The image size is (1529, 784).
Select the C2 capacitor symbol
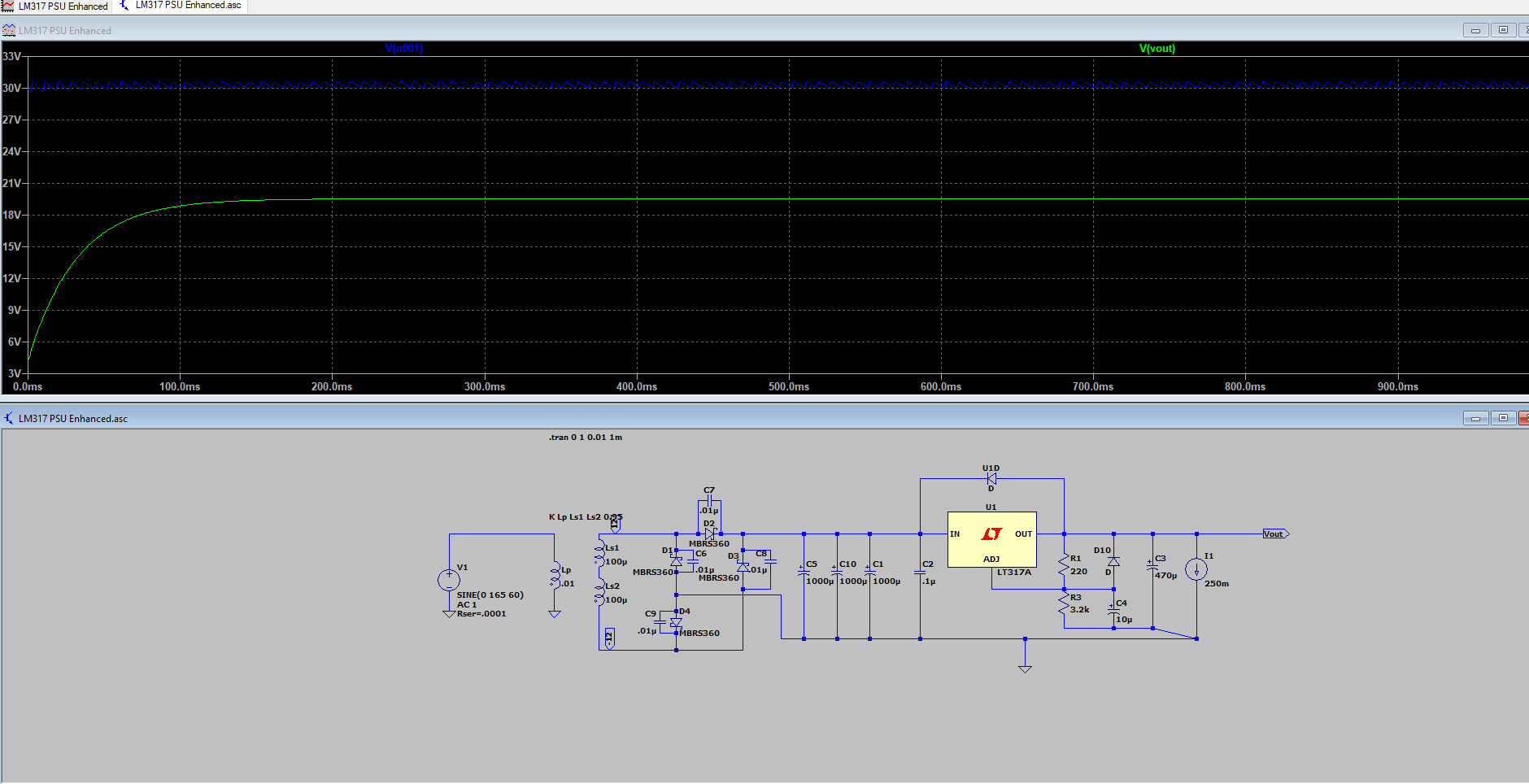click(920, 572)
